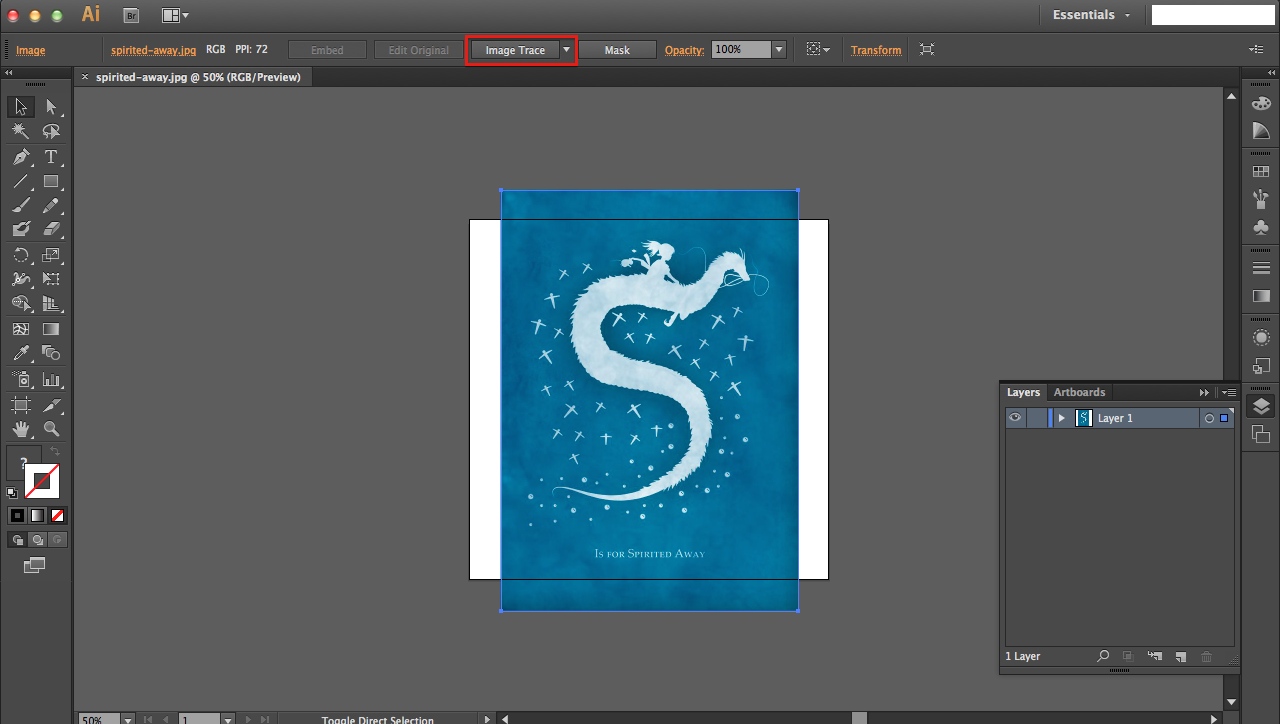Open the Transform panel link
Screen dimensions: 1280x724
pos(876,50)
